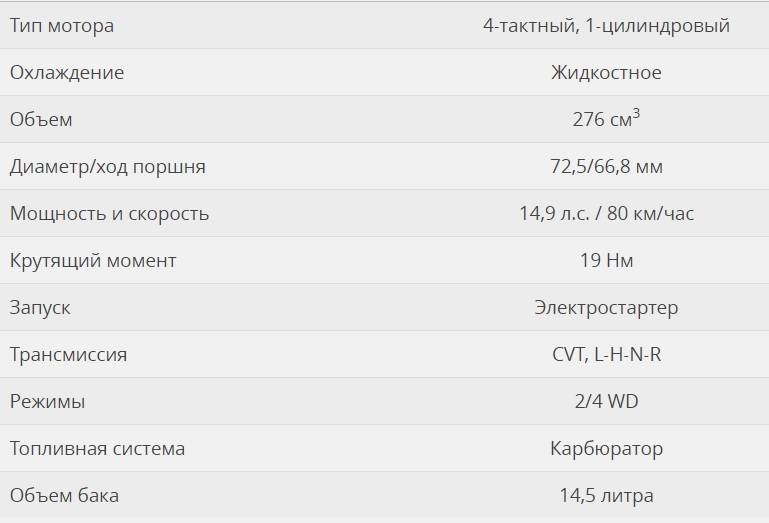The image size is (769, 523).
Task: Select the 'CVT, L-H-N-R' value
Action: (607, 354)
